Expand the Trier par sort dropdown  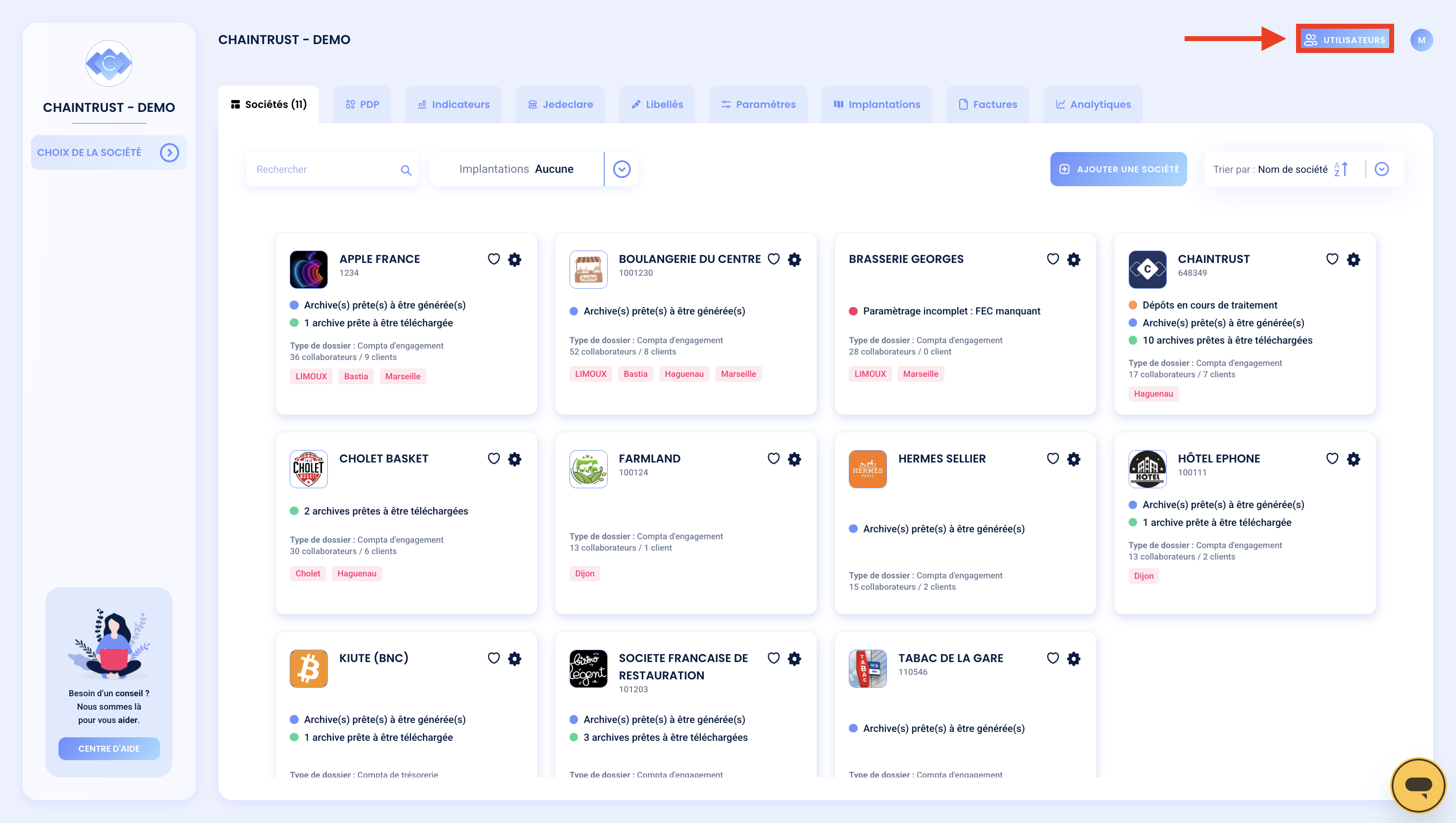click(1381, 169)
